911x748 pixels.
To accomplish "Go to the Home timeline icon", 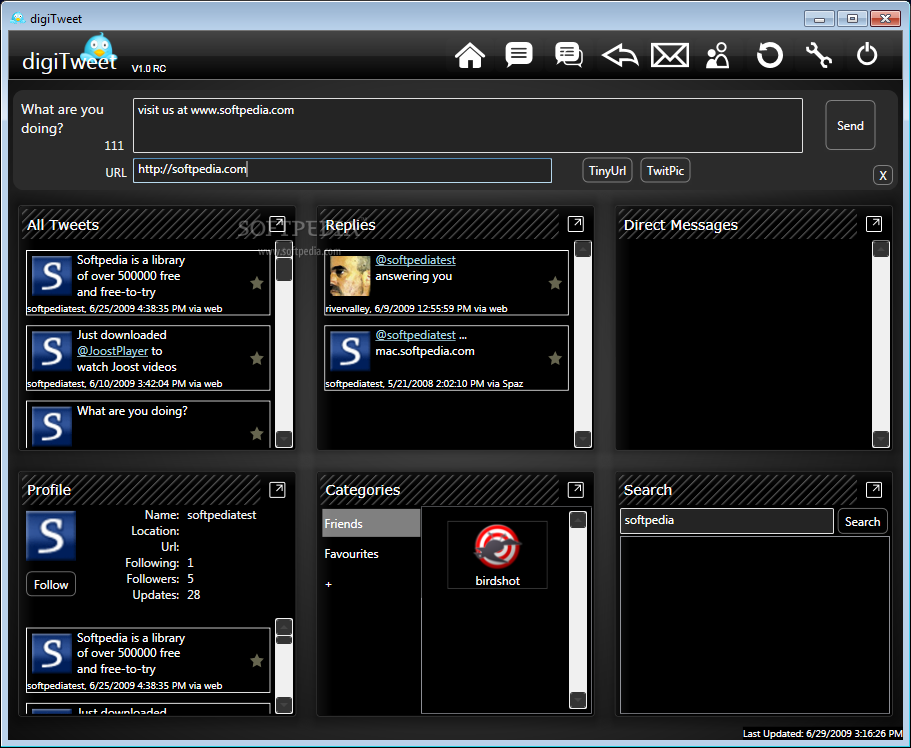I will point(469,56).
